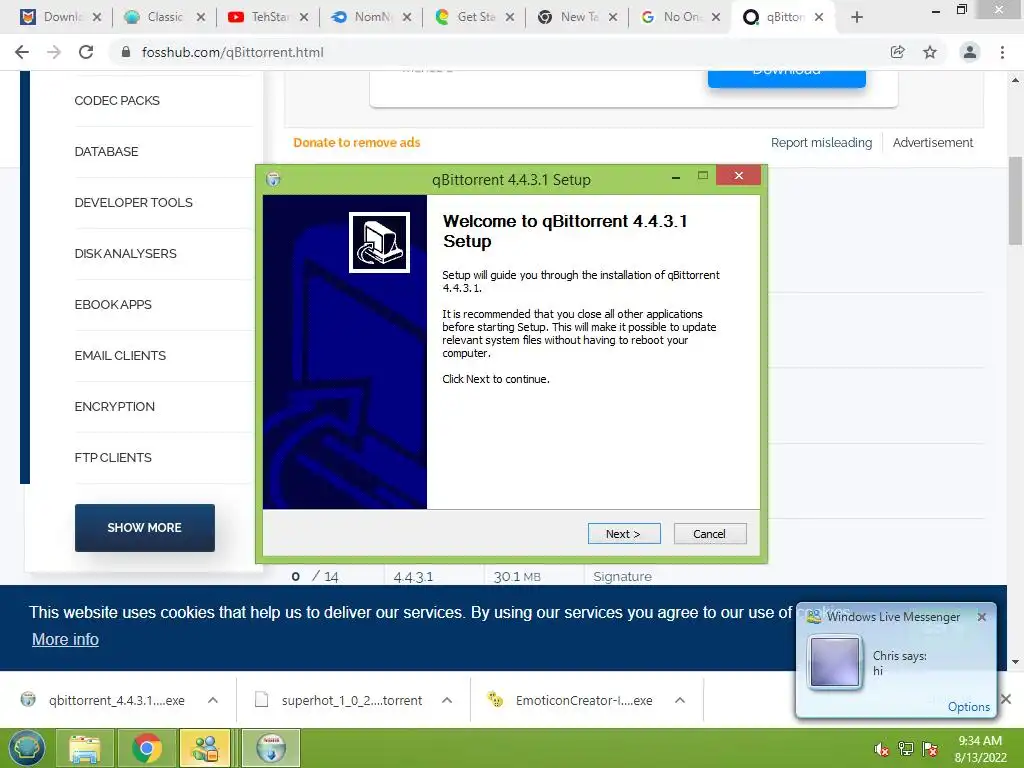Open Chrome three-dot menu
The width and height of the screenshot is (1024, 768).
tap(1002, 52)
